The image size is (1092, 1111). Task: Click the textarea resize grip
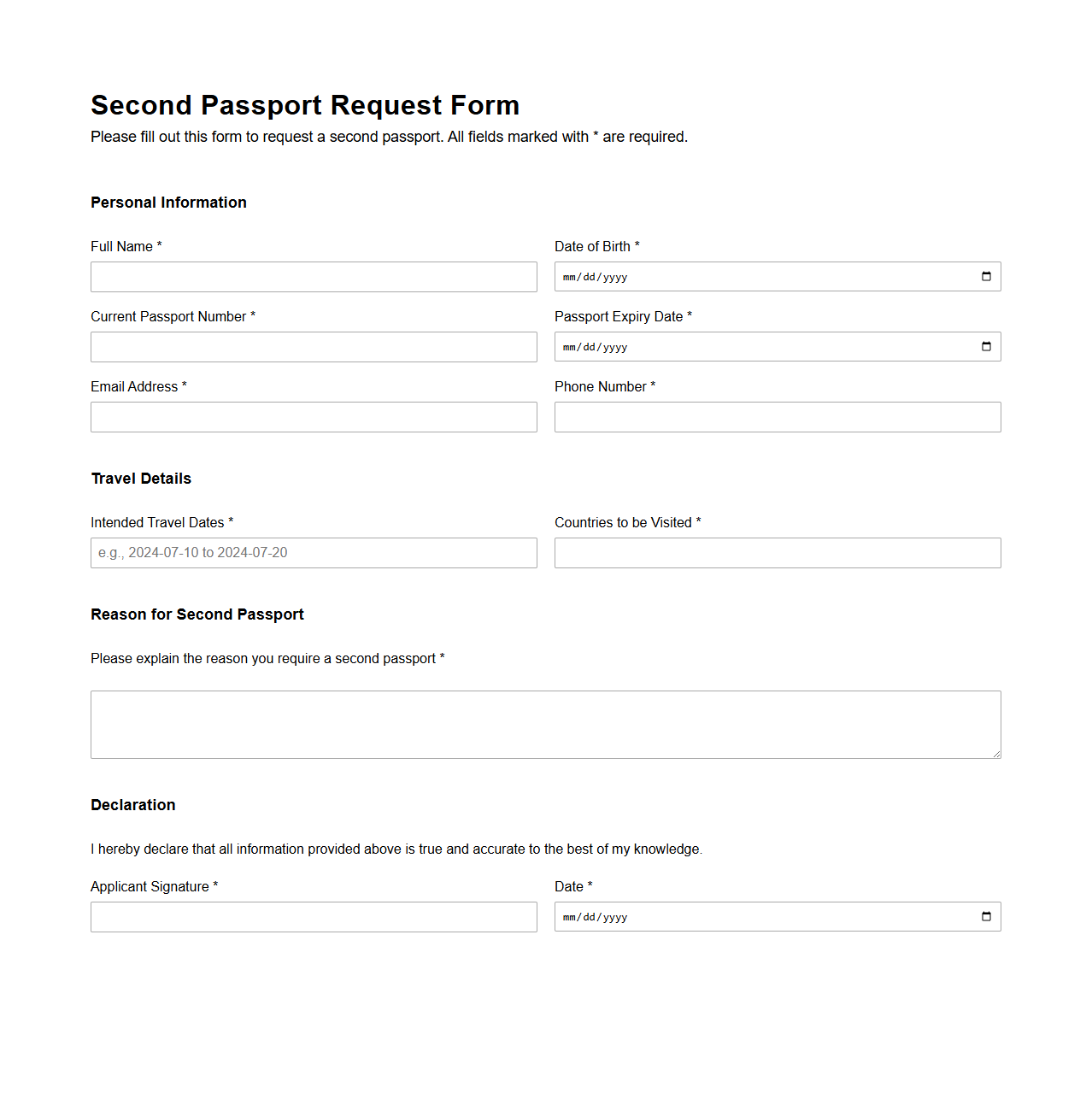pos(996,752)
